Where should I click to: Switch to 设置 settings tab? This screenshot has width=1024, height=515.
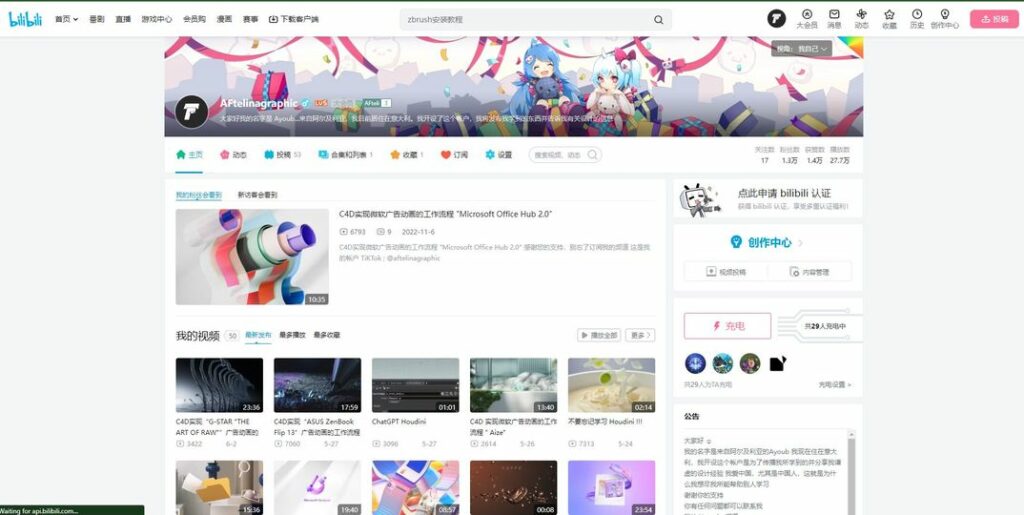(498, 155)
